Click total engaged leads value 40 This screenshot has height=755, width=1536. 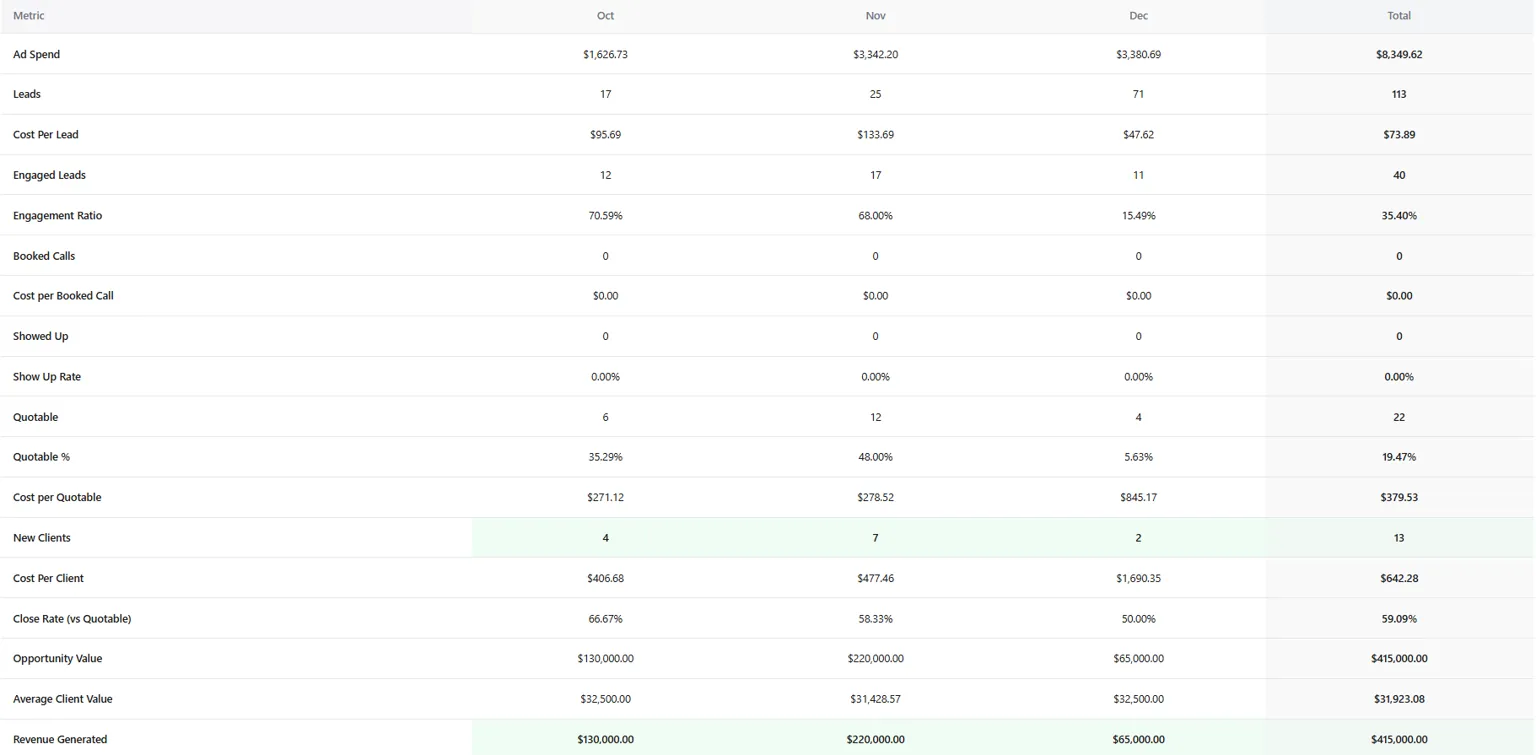[x=1399, y=175]
